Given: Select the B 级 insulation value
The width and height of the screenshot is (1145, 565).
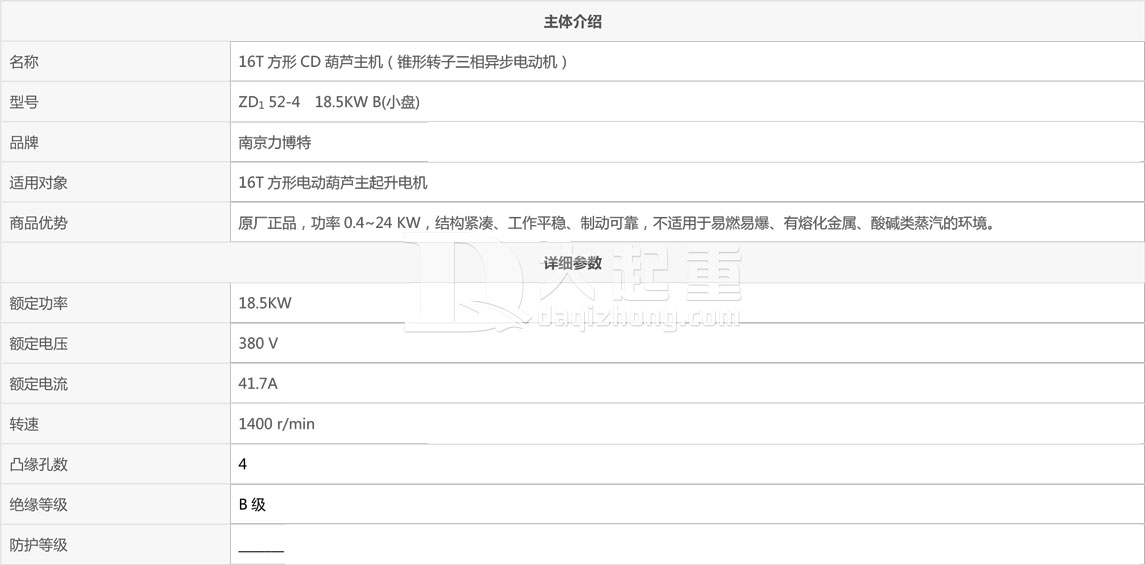Looking at the screenshot, I should coord(253,504).
